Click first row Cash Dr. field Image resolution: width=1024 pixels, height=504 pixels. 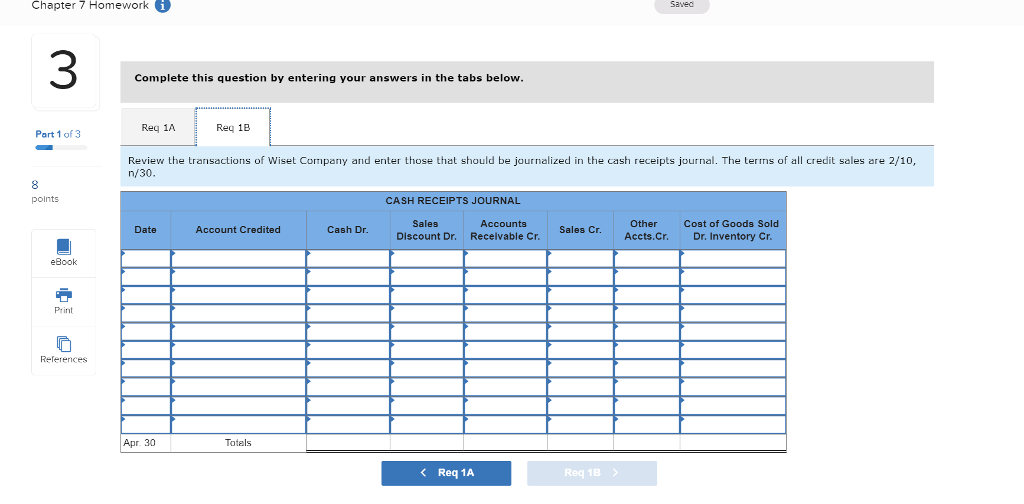point(348,259)
